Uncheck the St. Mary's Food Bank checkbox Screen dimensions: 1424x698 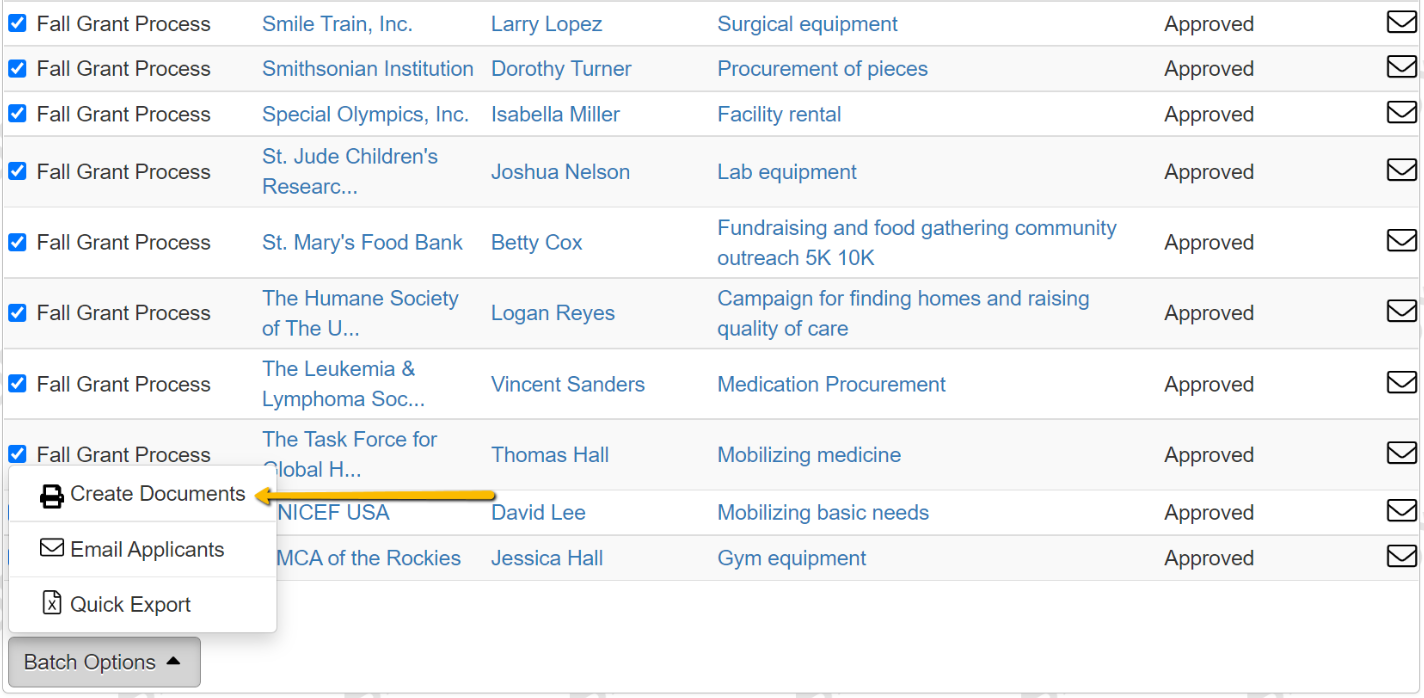click(17, 242)
